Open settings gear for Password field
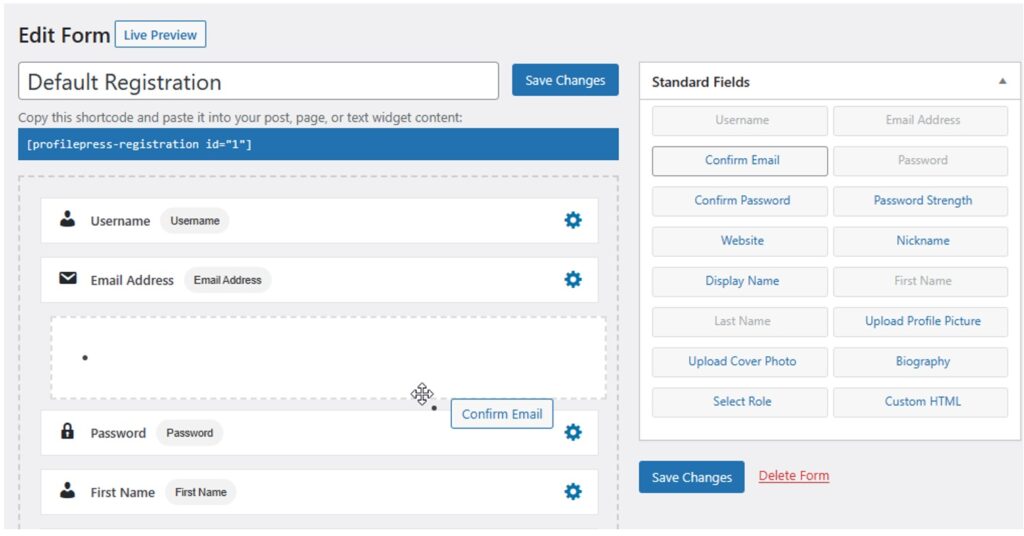This screenshot has height=536, width=1024. (x=573, y=432)
